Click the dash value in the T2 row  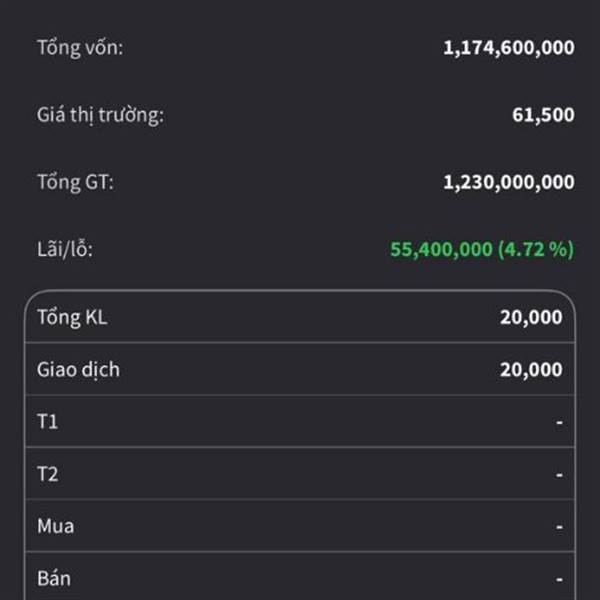click(559, 474)
